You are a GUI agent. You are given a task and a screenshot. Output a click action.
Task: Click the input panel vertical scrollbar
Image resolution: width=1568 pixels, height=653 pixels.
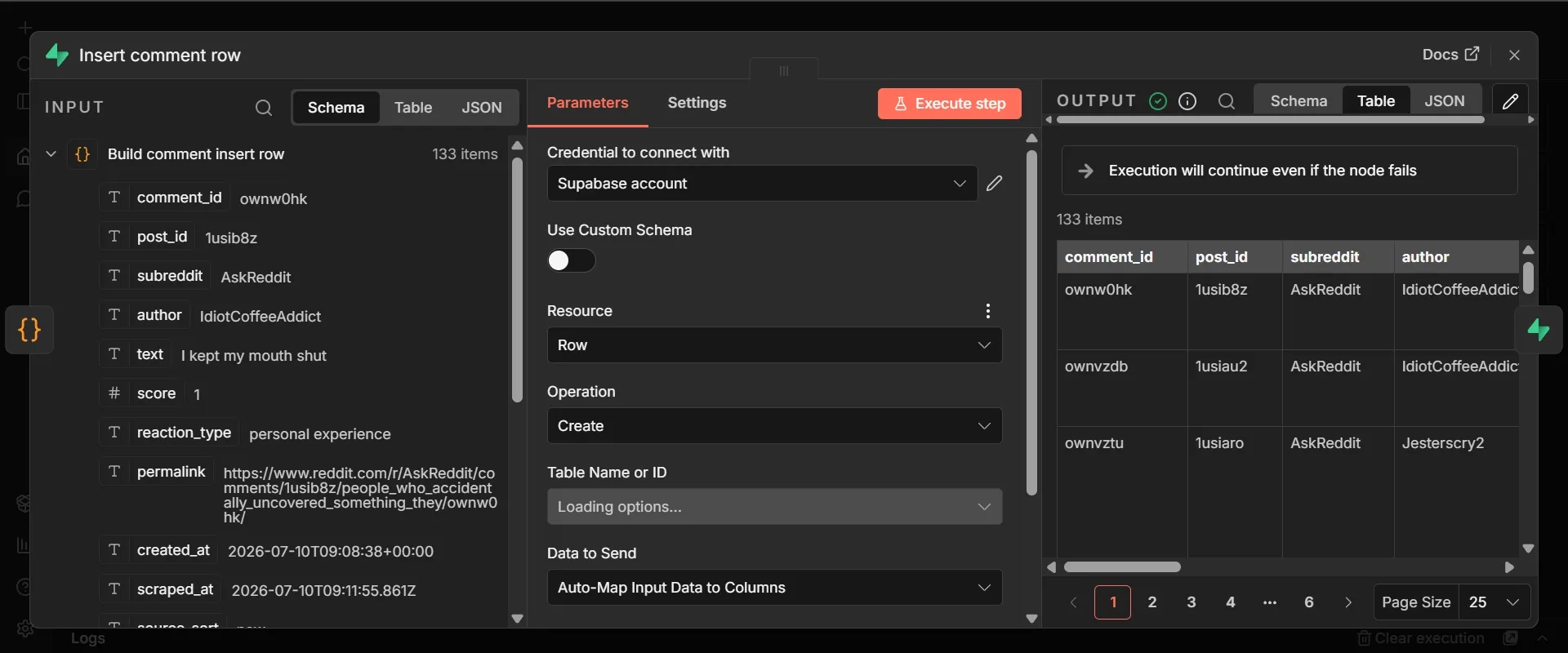517,280
